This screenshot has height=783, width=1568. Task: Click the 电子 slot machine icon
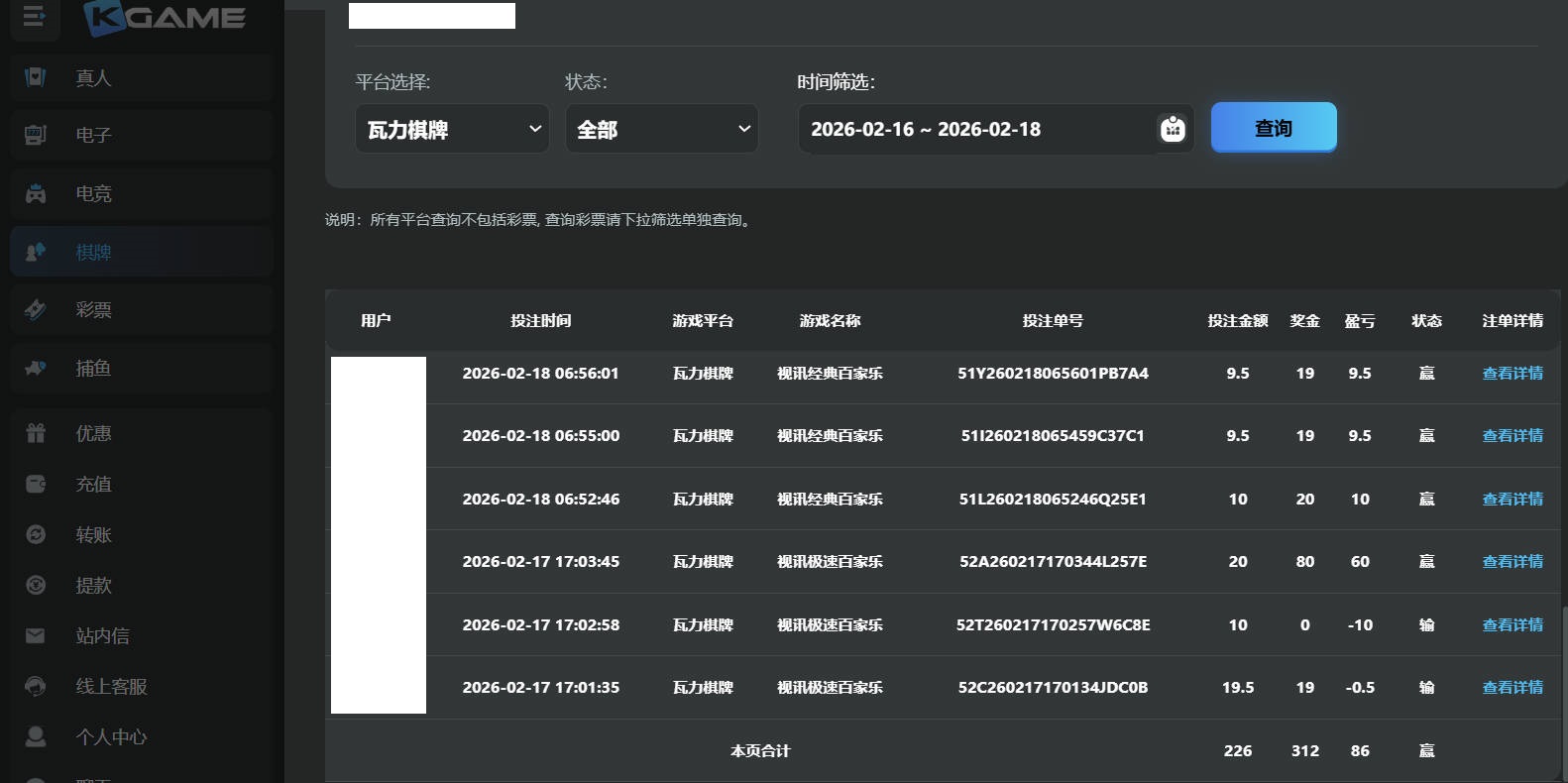tap(36, 135)
